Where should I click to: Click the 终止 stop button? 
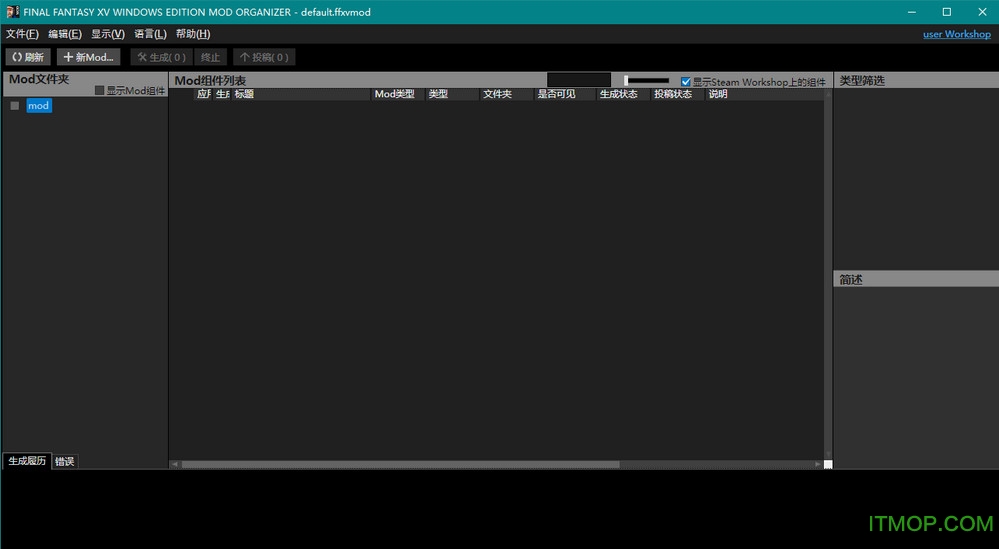tap(210, 57)
